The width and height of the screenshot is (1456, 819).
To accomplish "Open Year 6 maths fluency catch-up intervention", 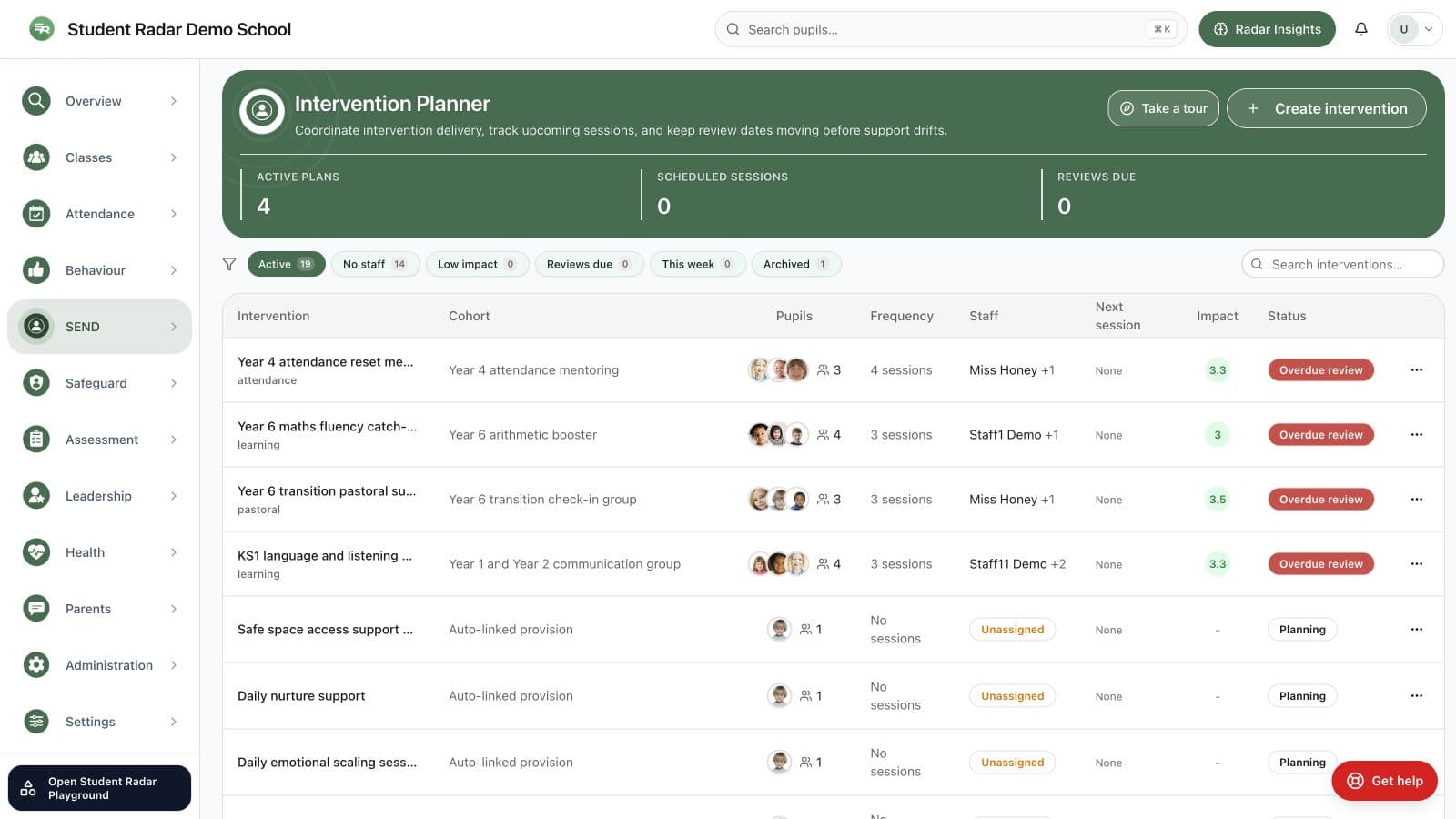I will [327, 427].
